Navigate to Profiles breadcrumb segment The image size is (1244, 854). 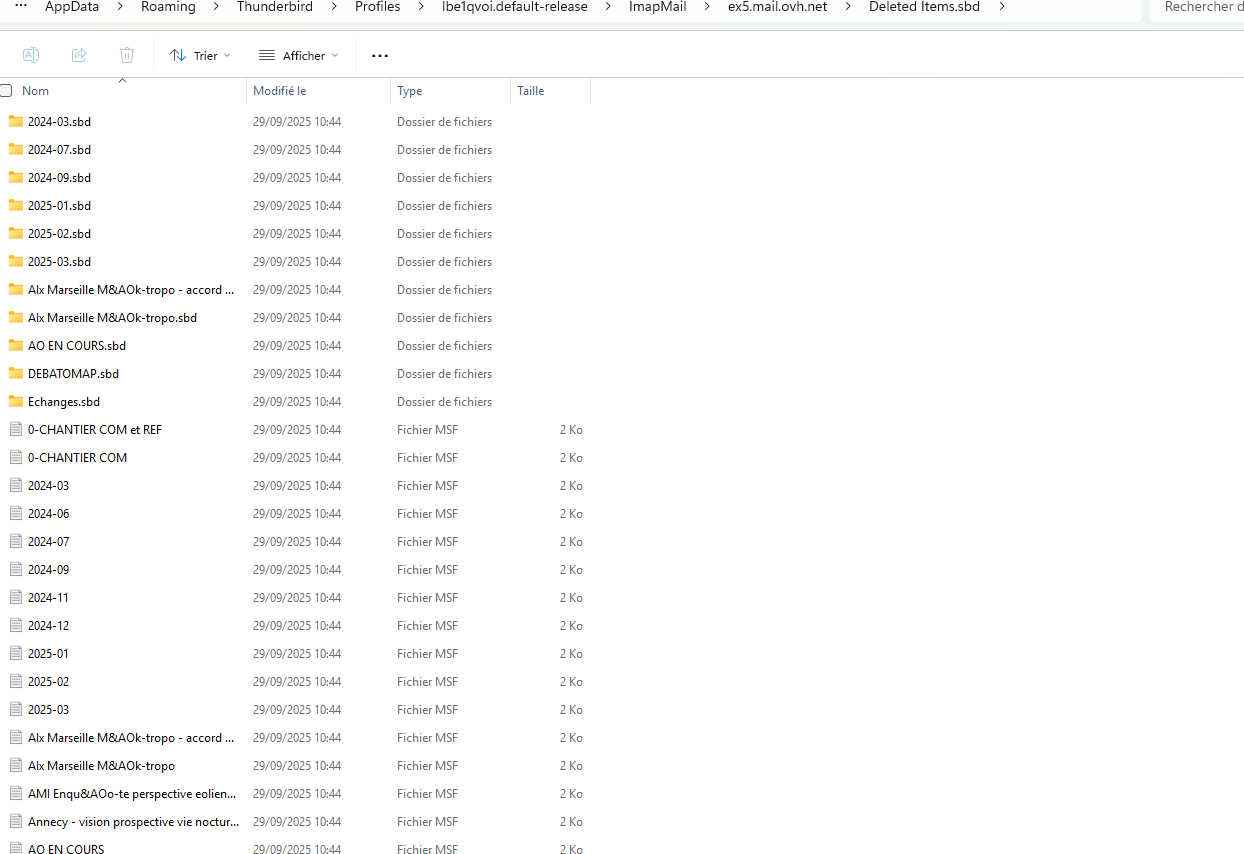click(377, 7)
